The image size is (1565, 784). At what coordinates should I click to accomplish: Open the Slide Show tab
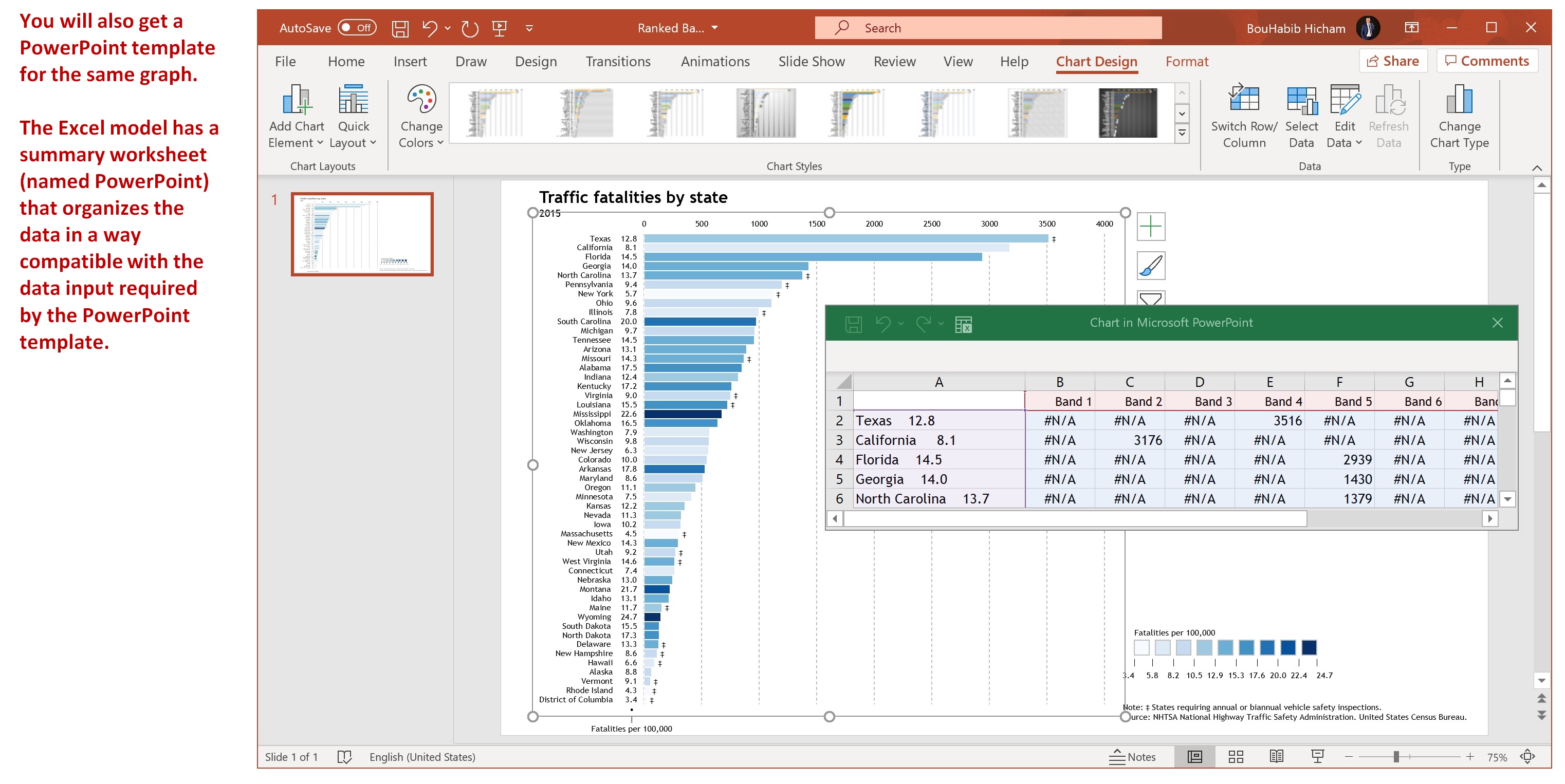811,61
